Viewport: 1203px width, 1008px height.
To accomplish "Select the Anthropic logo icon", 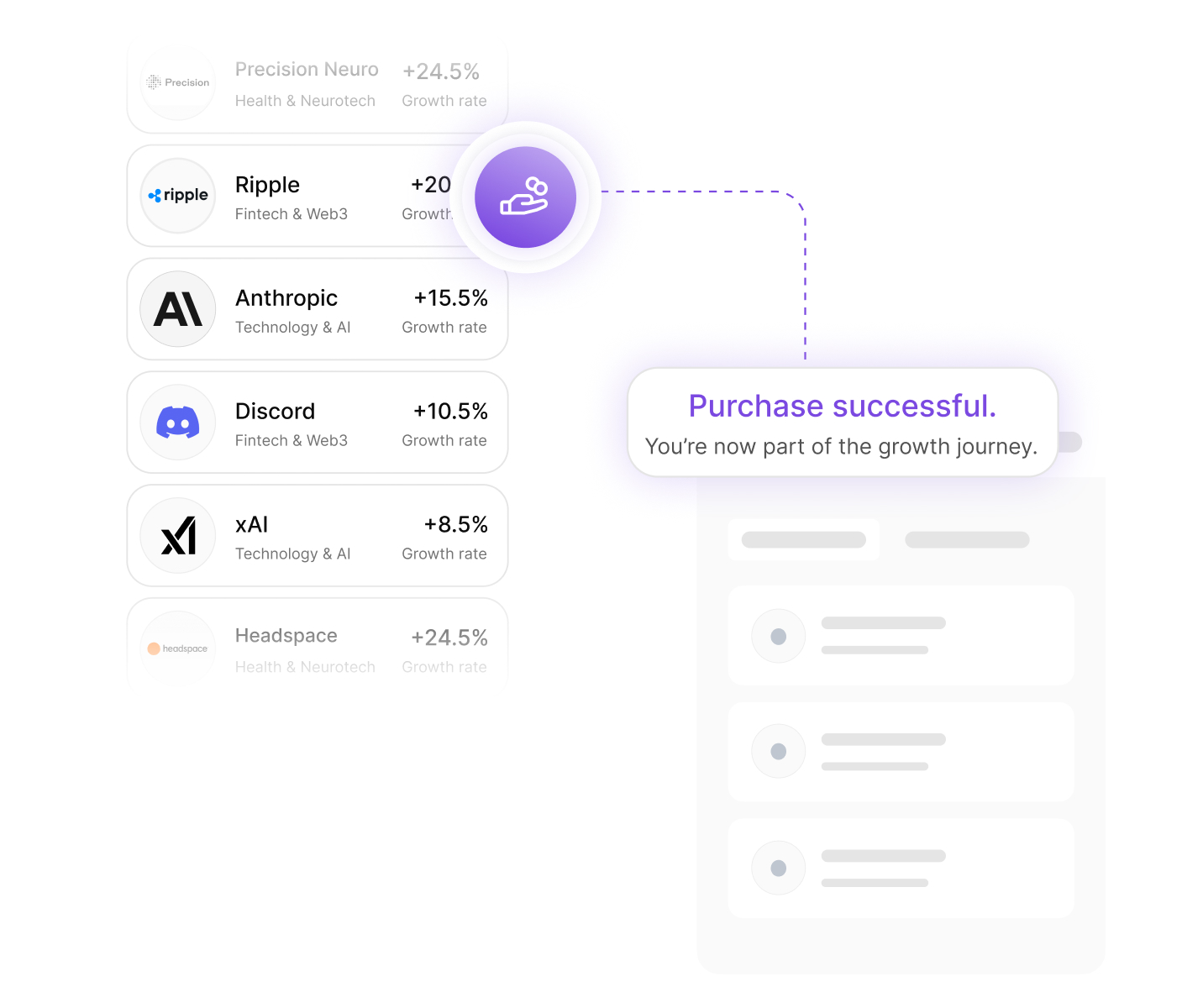I will (x=178, y=309).
